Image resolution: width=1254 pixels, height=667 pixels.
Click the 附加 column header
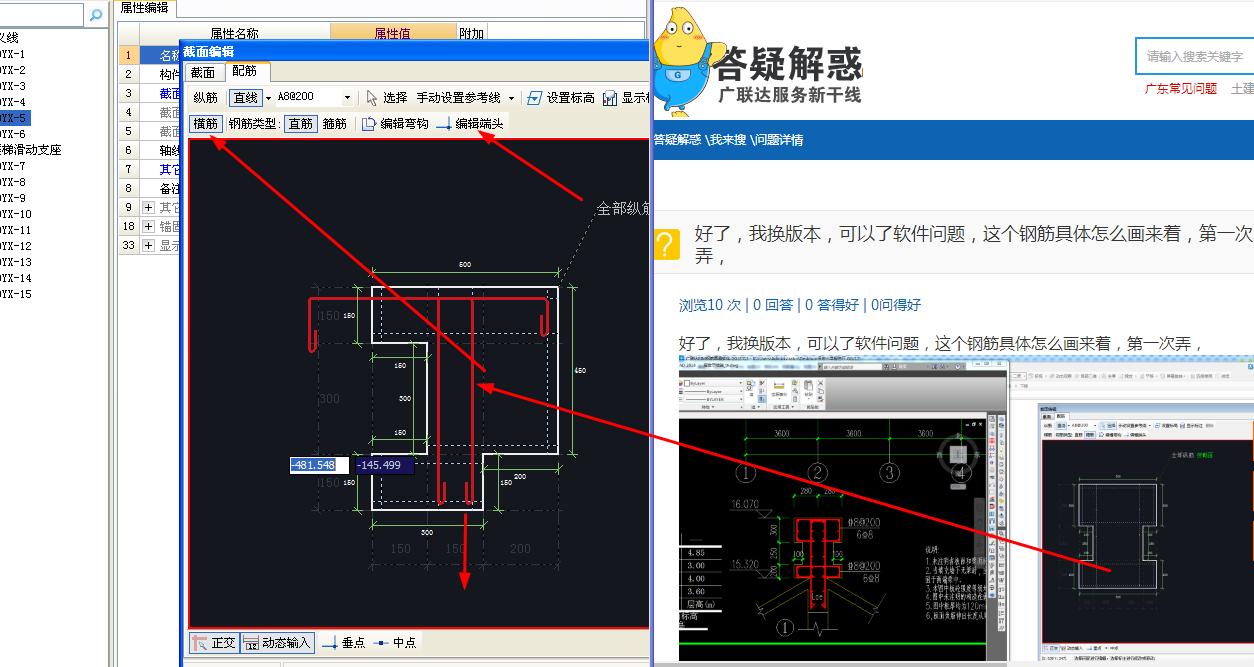(472, 34)
